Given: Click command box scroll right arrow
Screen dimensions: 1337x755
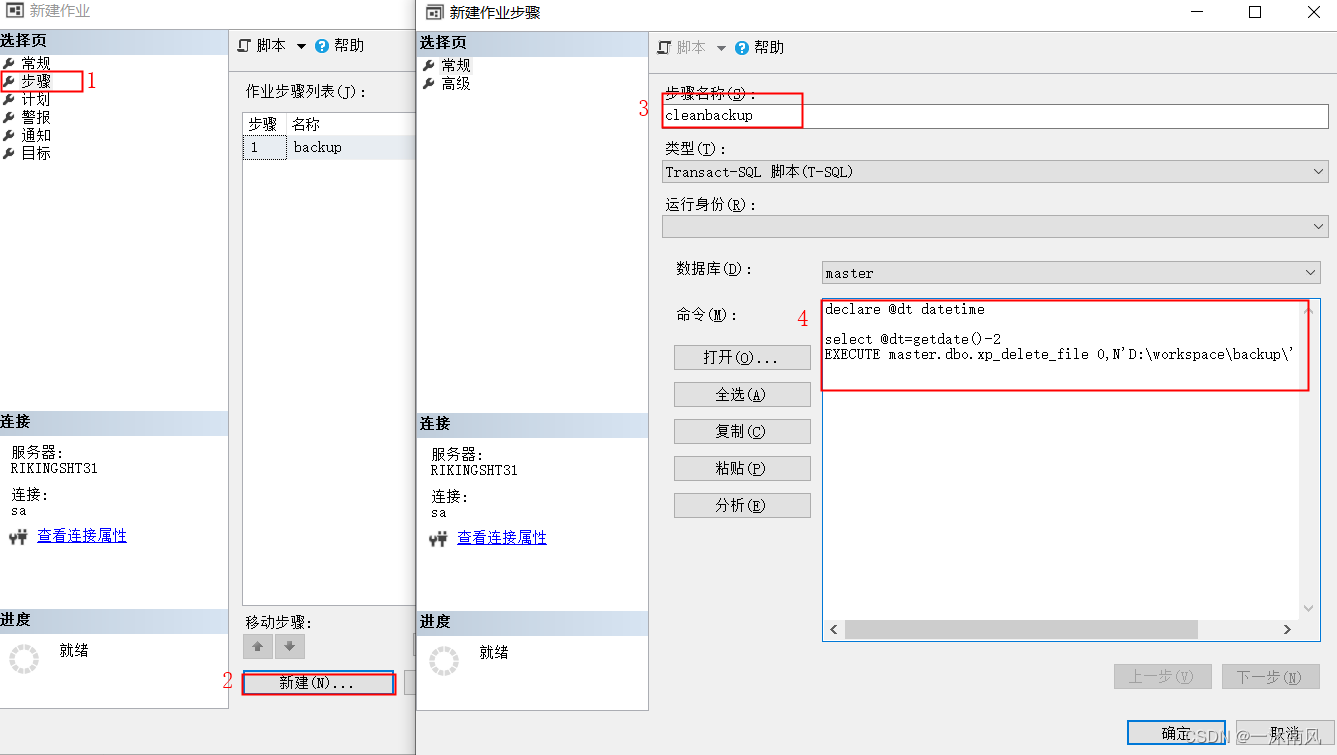Looking at the screenshot, I should (x=1288, y=630).
